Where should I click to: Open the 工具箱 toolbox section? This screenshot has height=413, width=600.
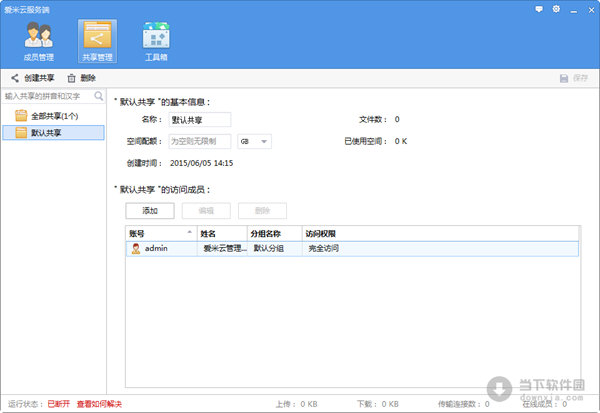156,41
